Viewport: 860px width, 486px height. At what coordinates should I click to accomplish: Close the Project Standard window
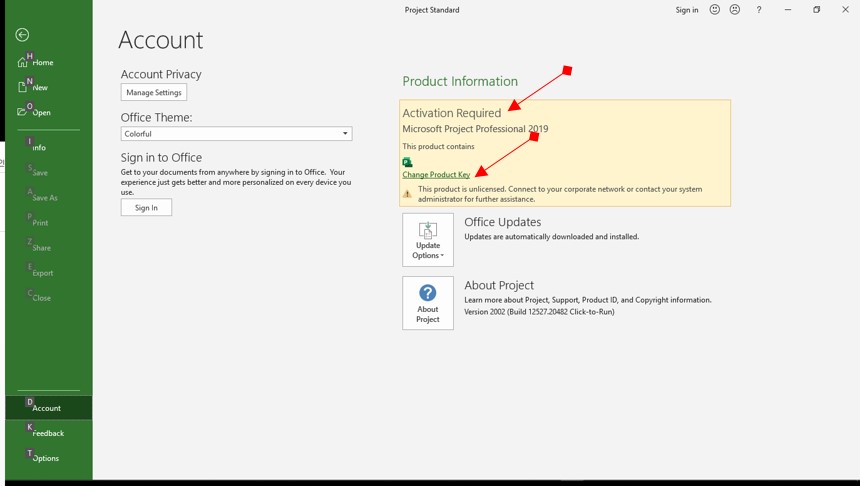click(x=845, y=10)
